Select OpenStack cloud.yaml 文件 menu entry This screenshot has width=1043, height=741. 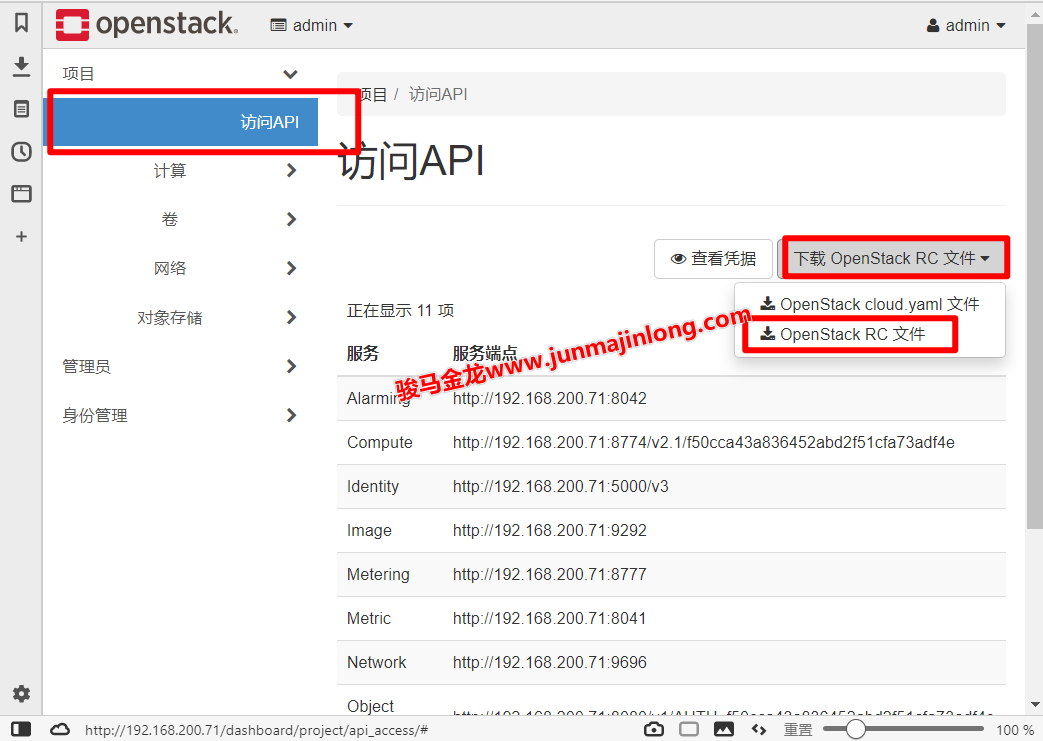pos(869,304)
